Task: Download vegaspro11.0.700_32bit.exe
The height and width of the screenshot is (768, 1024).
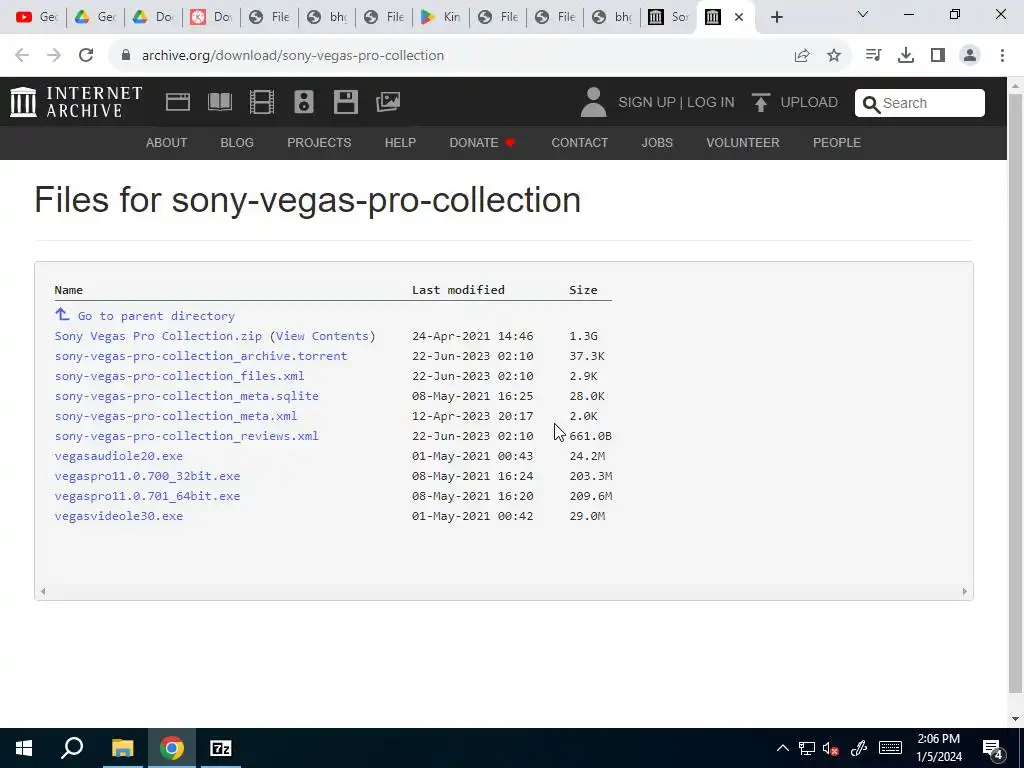Action: pyautogui.click(x=148, y=476)
